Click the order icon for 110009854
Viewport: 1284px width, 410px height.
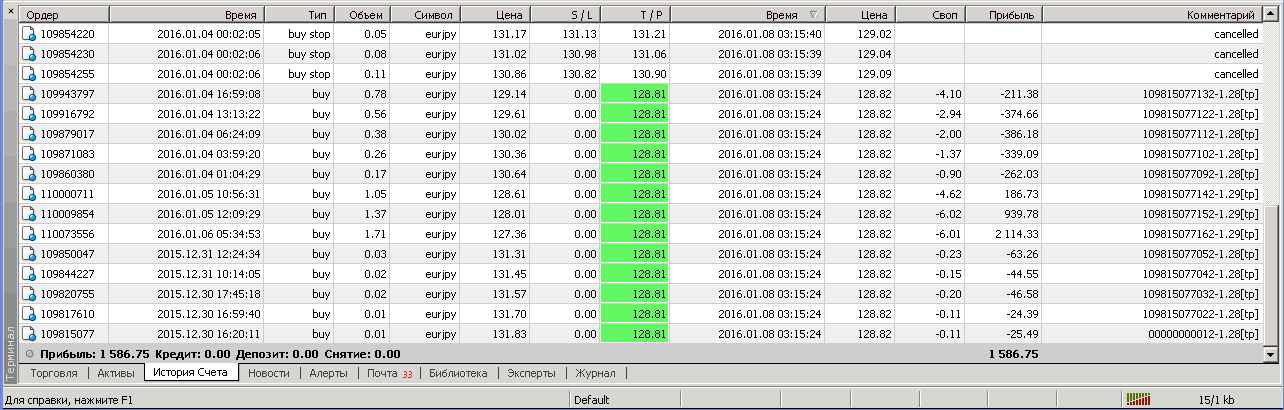(x=29, y=214)
